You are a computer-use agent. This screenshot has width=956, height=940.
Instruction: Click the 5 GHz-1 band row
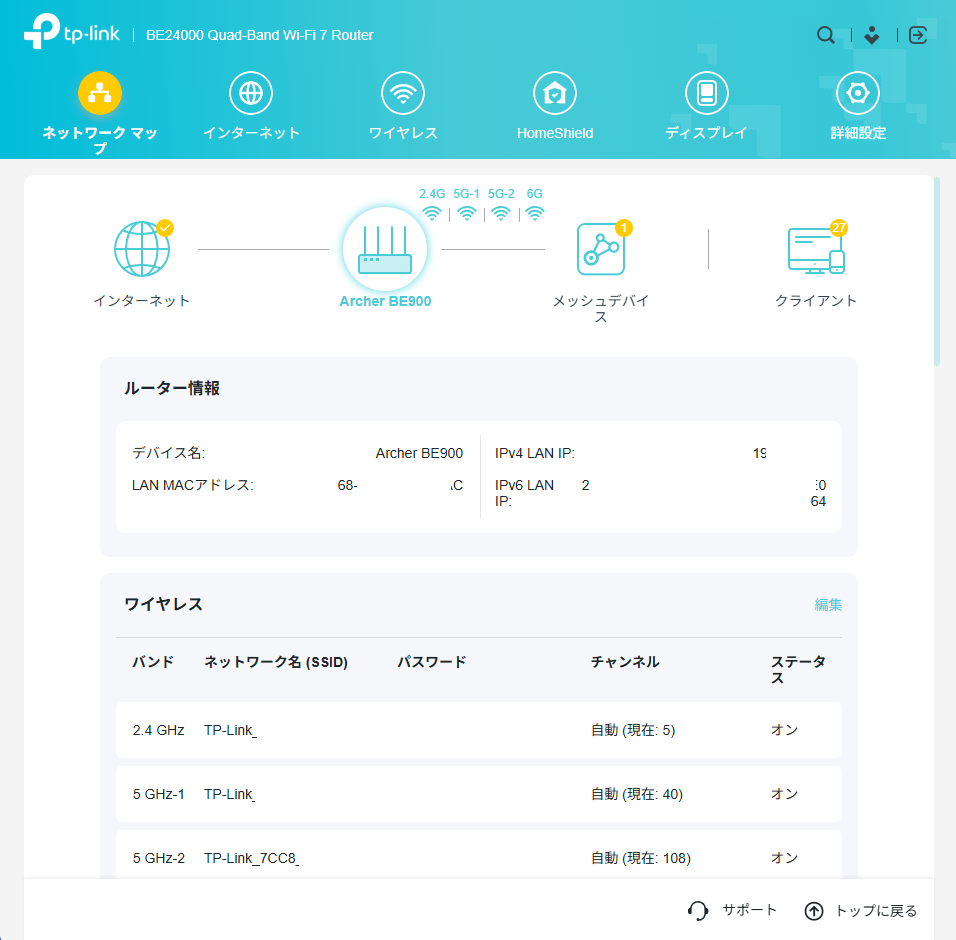(479, 794)
